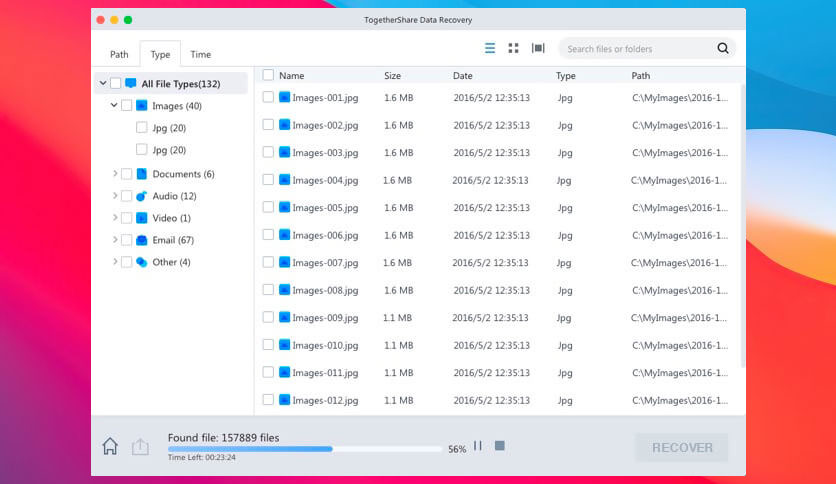This screenshot has height=484, width=836.
Task: Tick the Documents (6) checkbox
Action: click(x=126, y=174)
